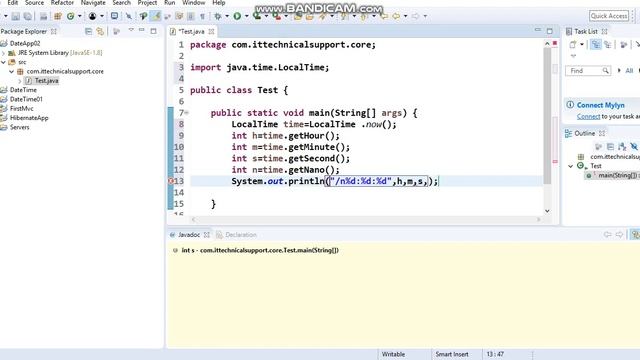This screenshot has height=360, width=640.
Task: Maximize the editor area
Action: point(549,31)
